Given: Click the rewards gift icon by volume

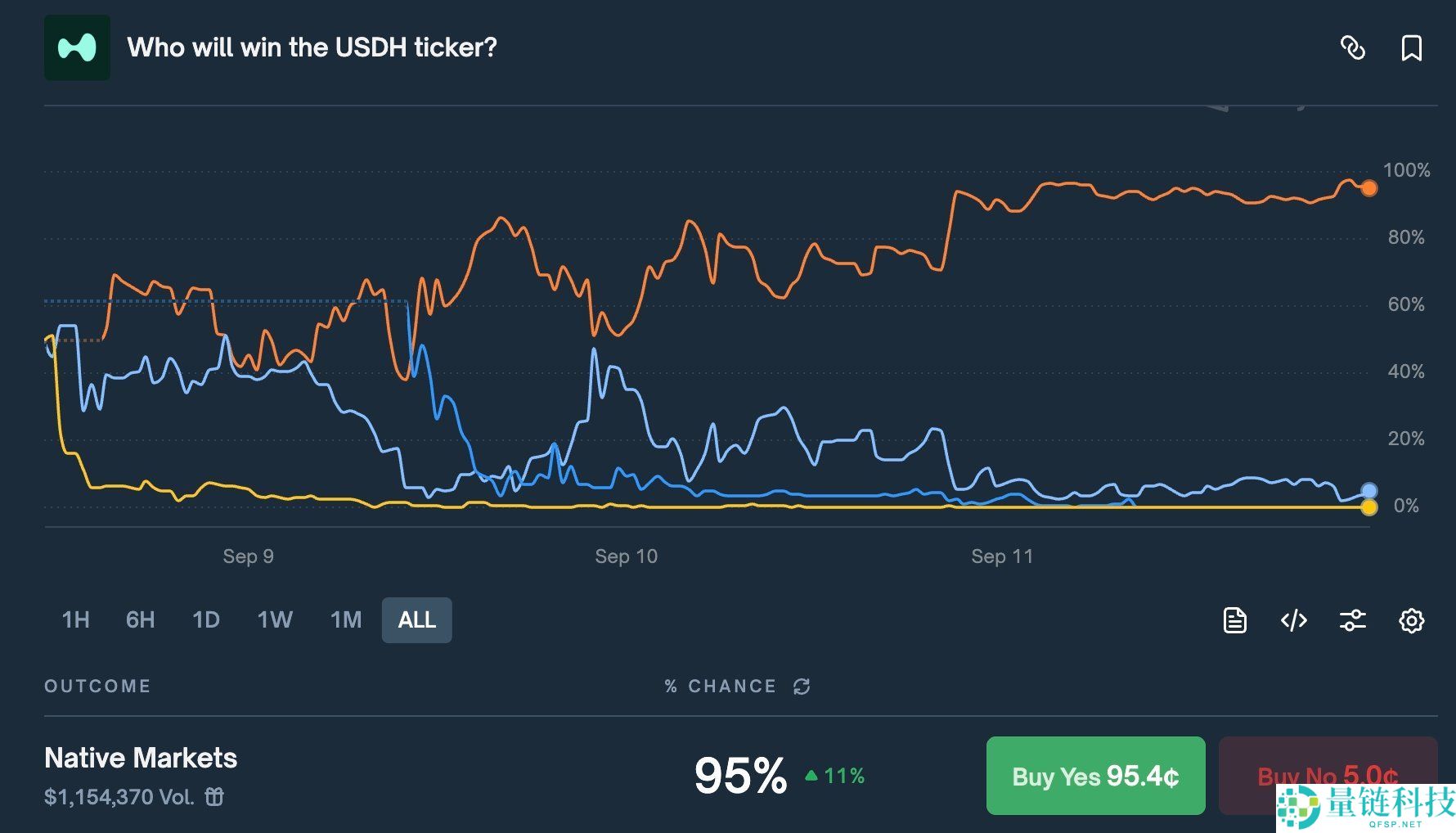Looking at the screenshot, I should coord(214,796).
